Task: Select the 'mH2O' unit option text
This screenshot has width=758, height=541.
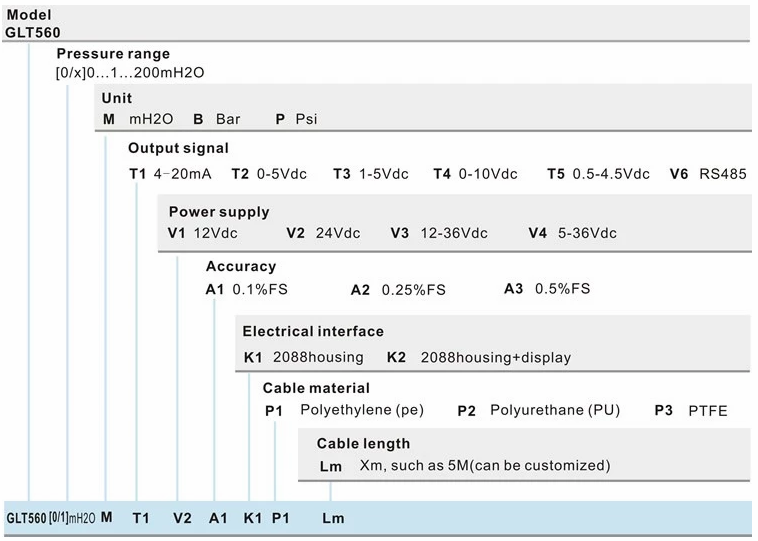Action: [x=151, y=119]
